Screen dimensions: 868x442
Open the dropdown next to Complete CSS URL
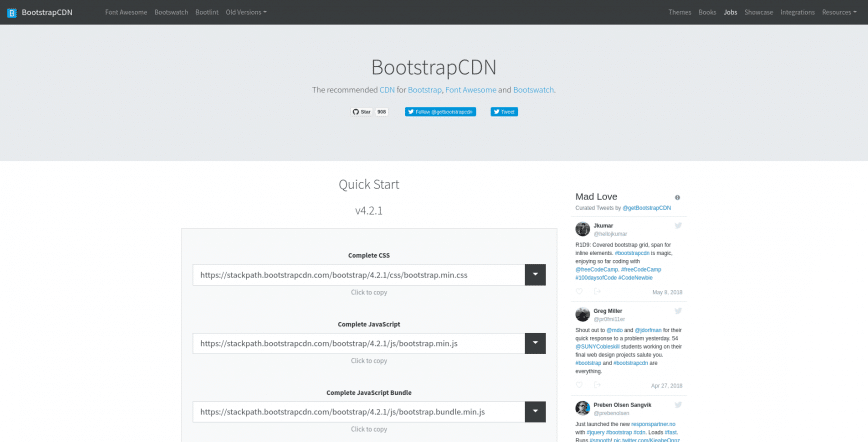(x=535, y=275)
